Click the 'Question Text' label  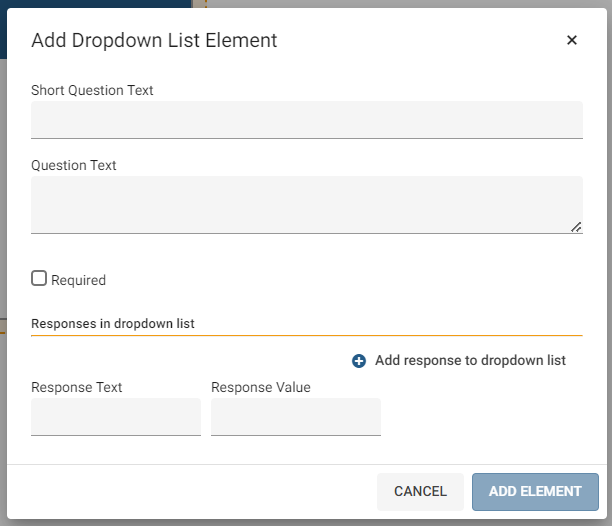[x=74, y=165]
